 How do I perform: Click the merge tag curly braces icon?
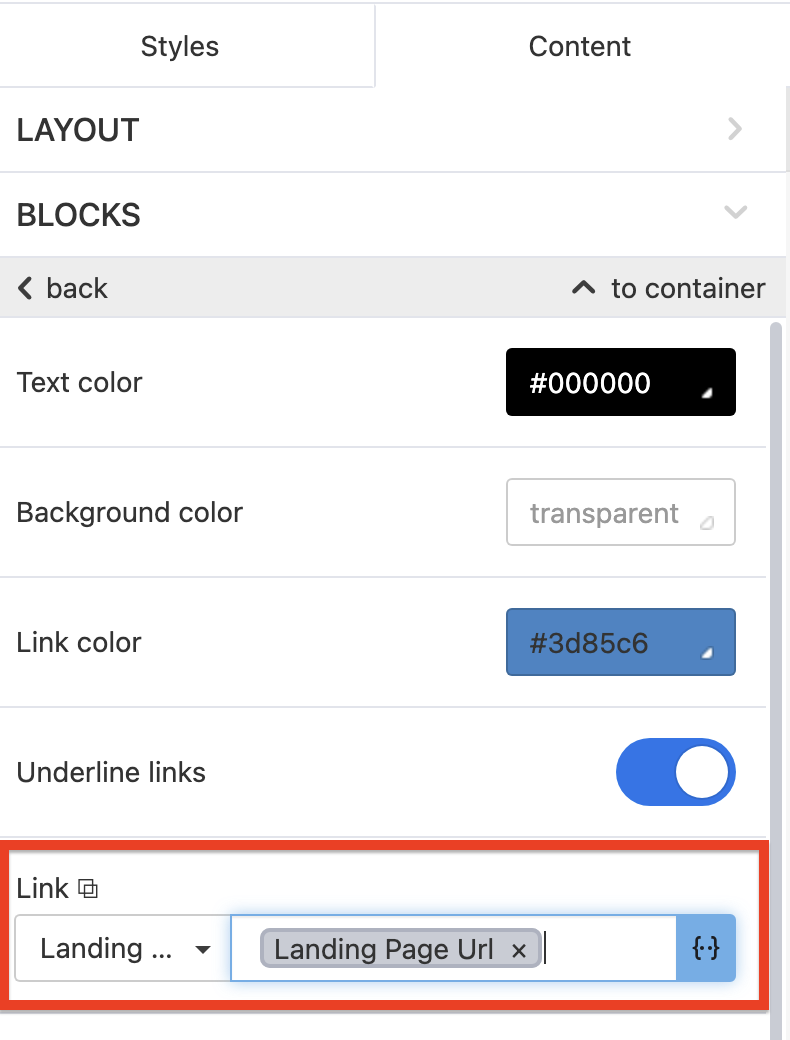(707, 949)
